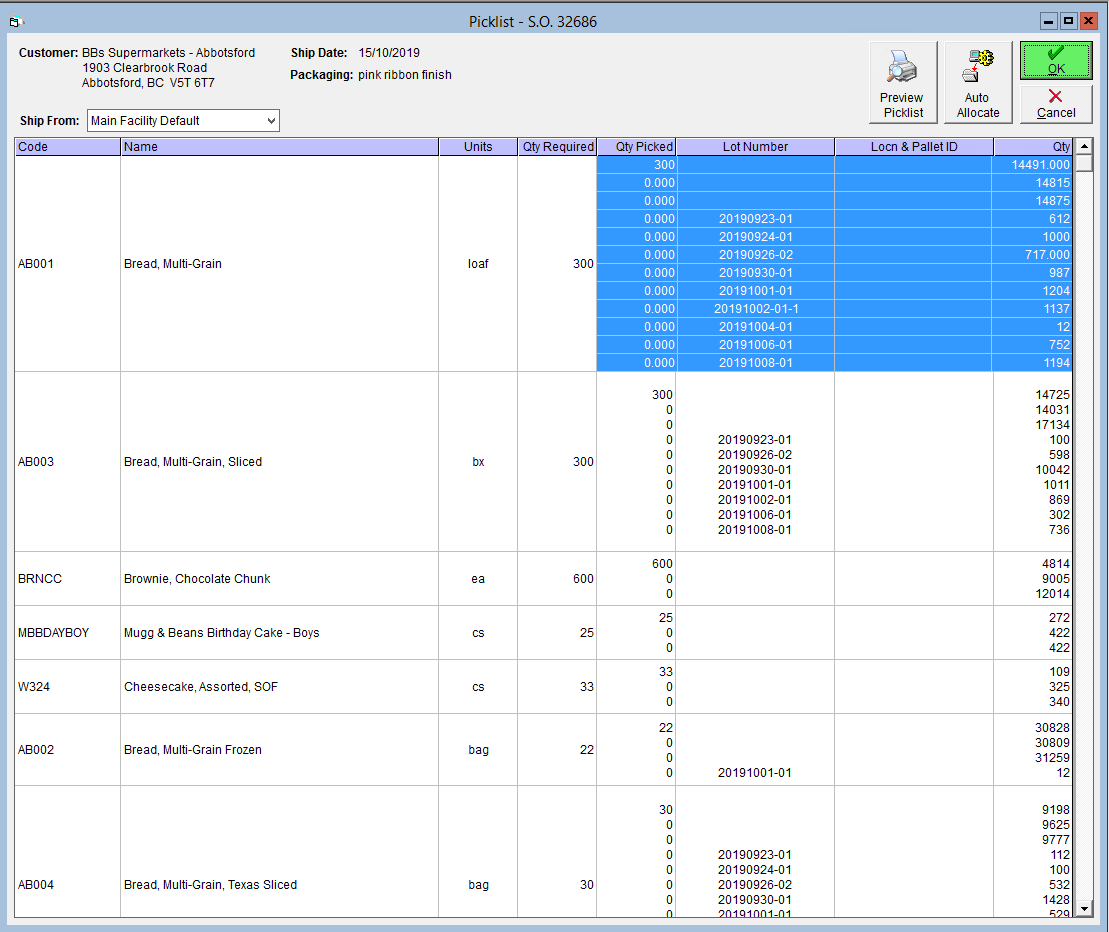Select Bread, Multi-Grain, Sliced name

[x=279, y=462]
